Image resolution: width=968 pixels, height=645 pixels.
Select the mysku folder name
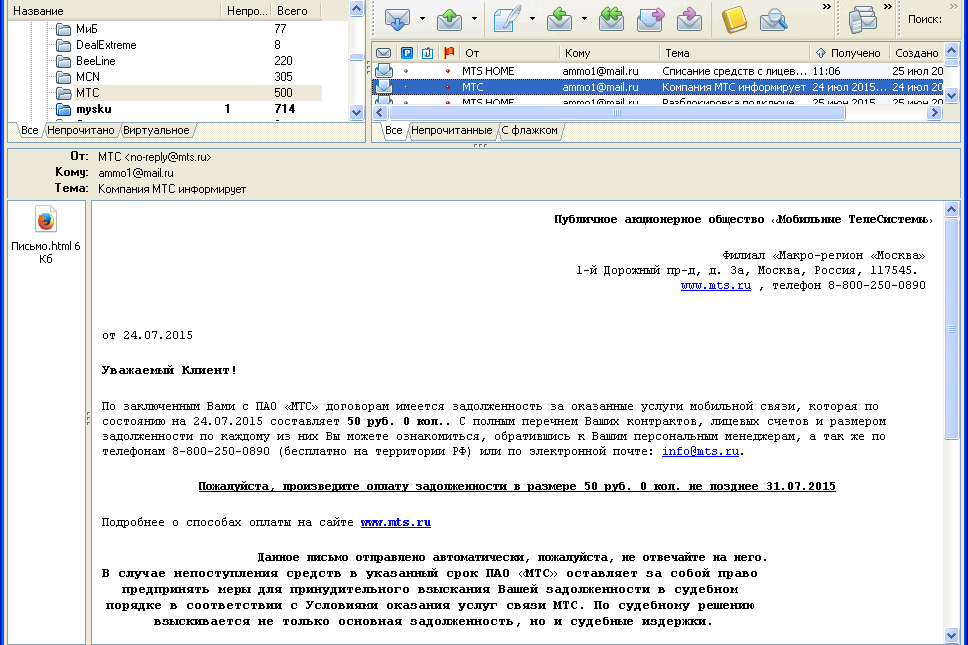94,109
